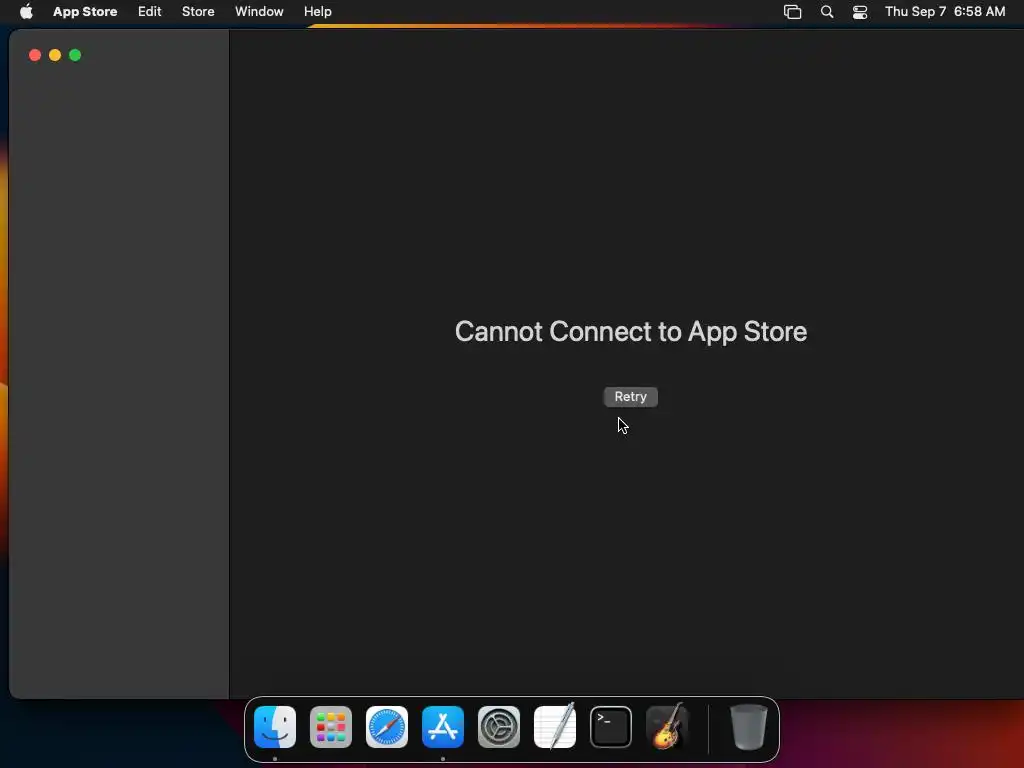1024x768 pixels.
Task: Launch TextEdit from the Dock
Action: point(555,726)
